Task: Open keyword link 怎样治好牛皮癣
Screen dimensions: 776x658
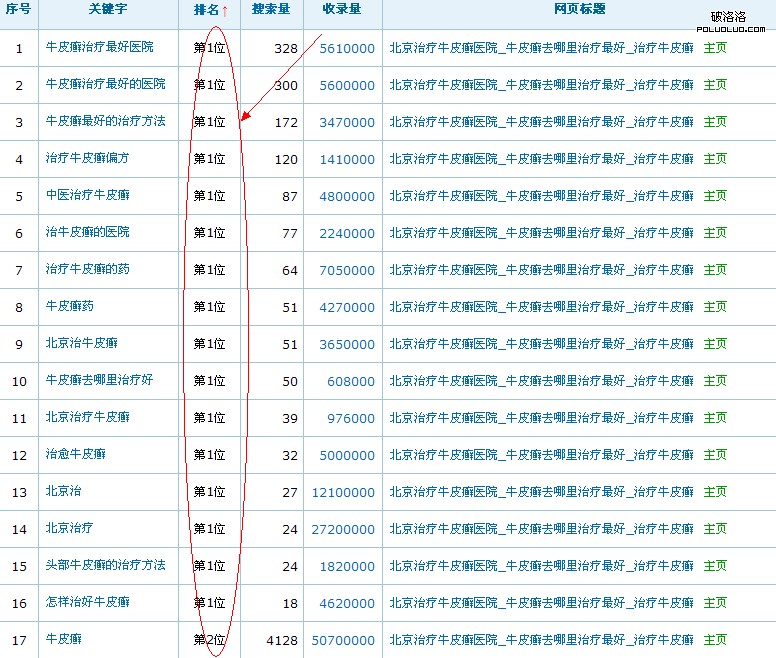Action: [x=87, y=603]
